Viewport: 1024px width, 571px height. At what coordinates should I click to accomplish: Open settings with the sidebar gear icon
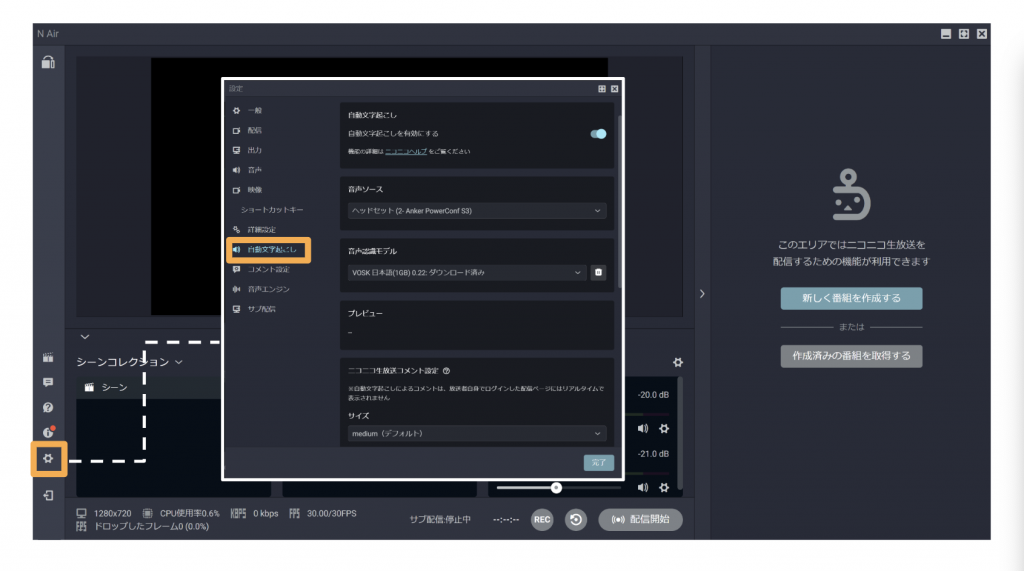47,458
